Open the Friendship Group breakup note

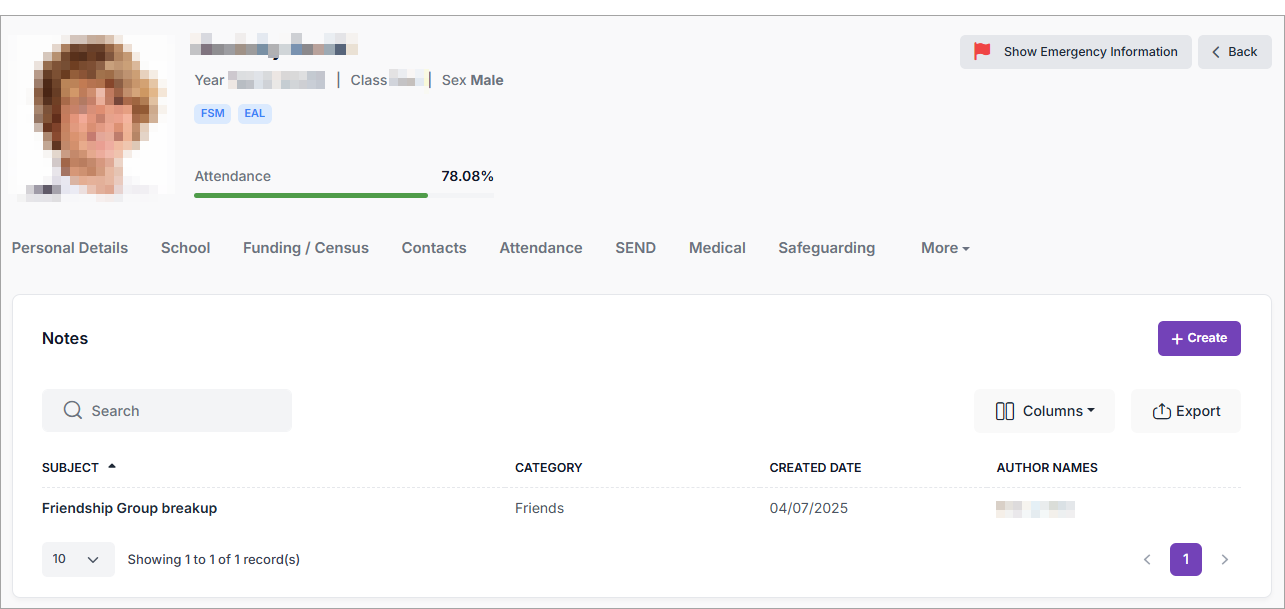[129, 508]
